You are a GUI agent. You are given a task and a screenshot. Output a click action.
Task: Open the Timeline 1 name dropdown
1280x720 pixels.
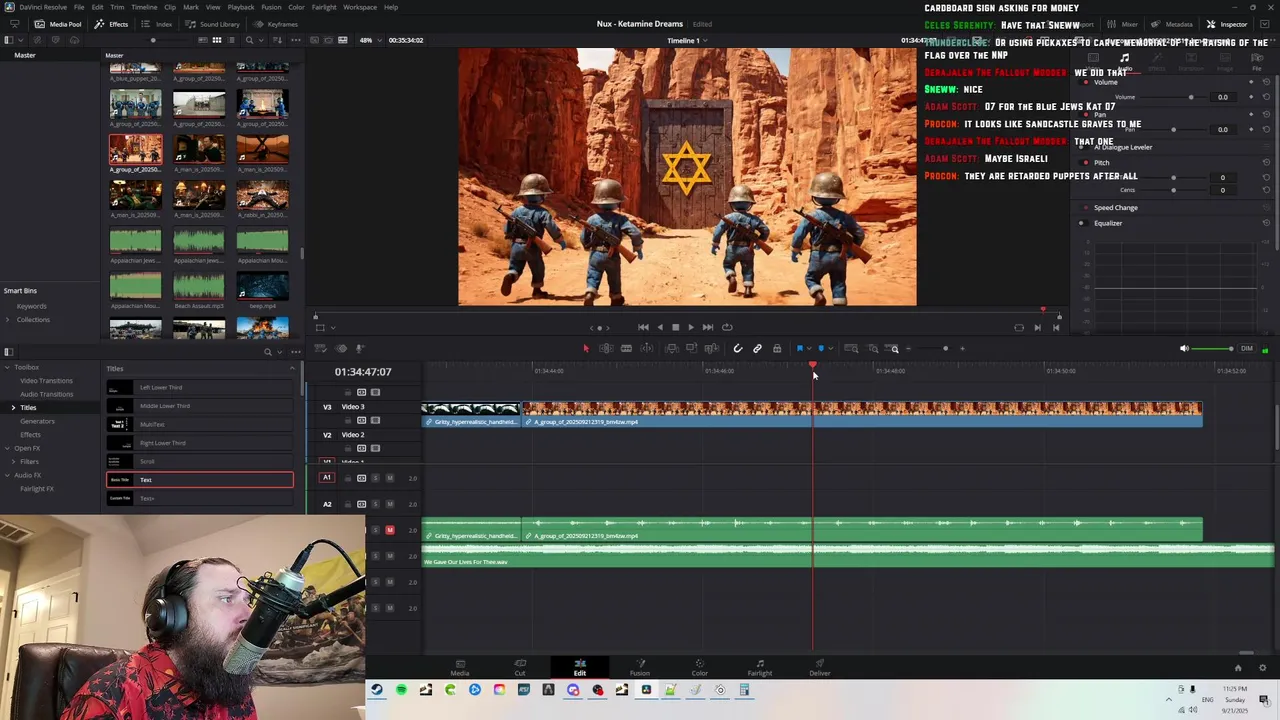687,40
